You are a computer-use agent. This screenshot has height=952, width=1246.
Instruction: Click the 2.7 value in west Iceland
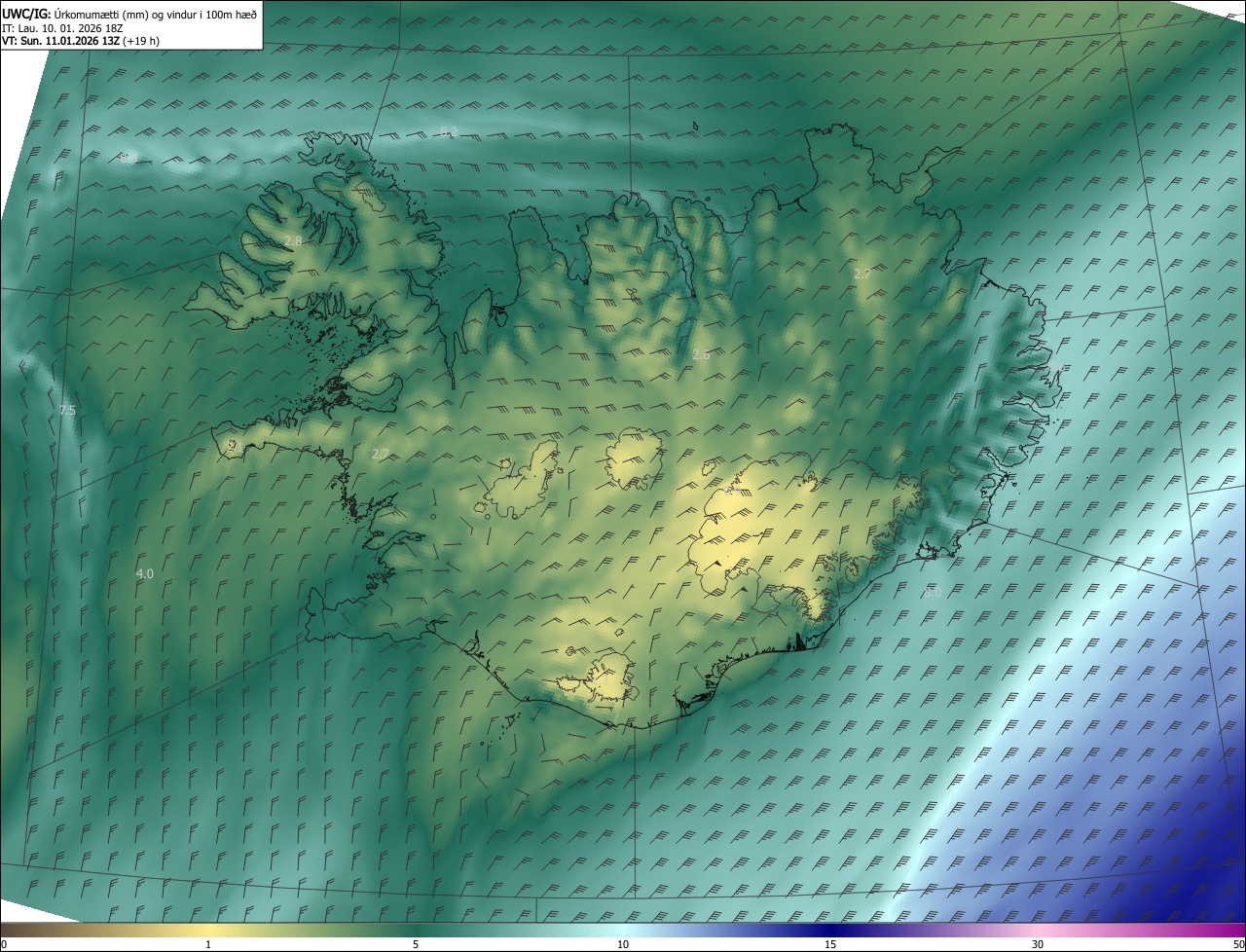[x=380, y=454]
